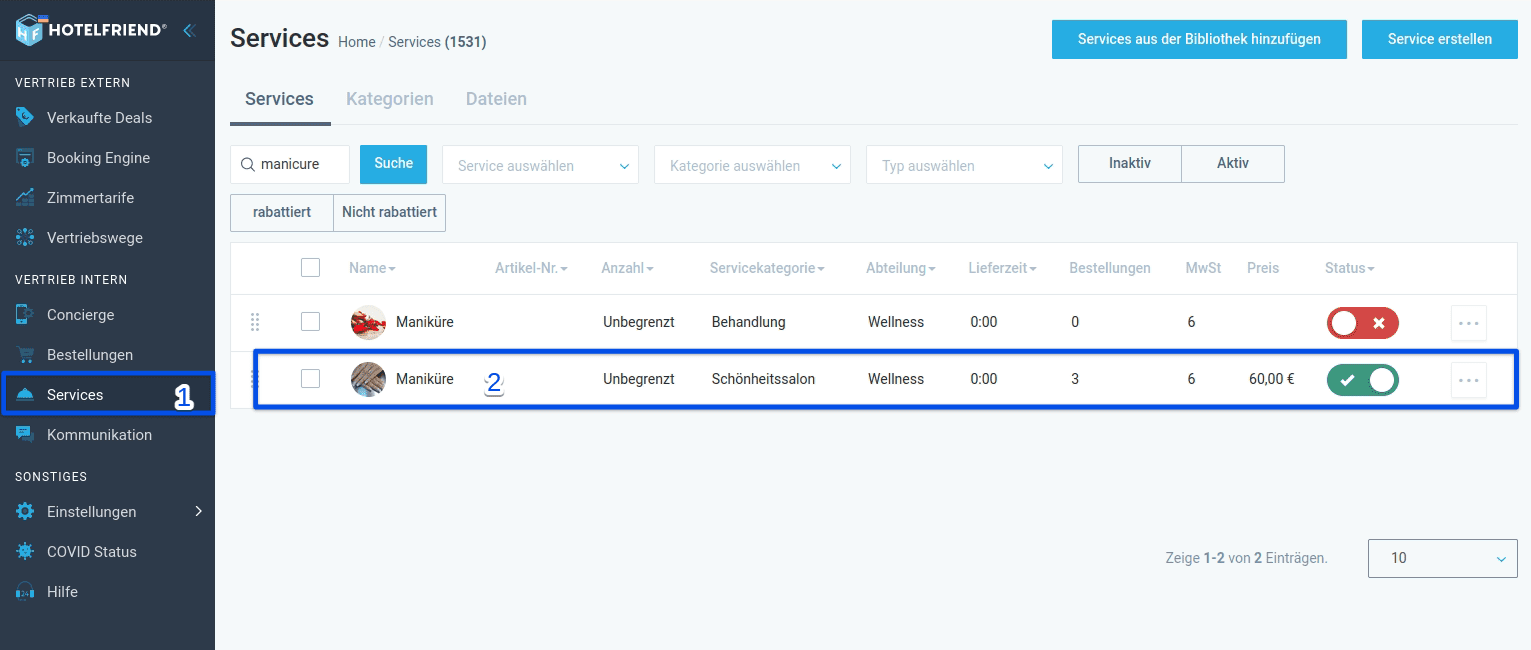Click the Verkaufte Deals tag icon
Image resolution: width=1531 pixels, height=650 pixels.
pos(25,117)
